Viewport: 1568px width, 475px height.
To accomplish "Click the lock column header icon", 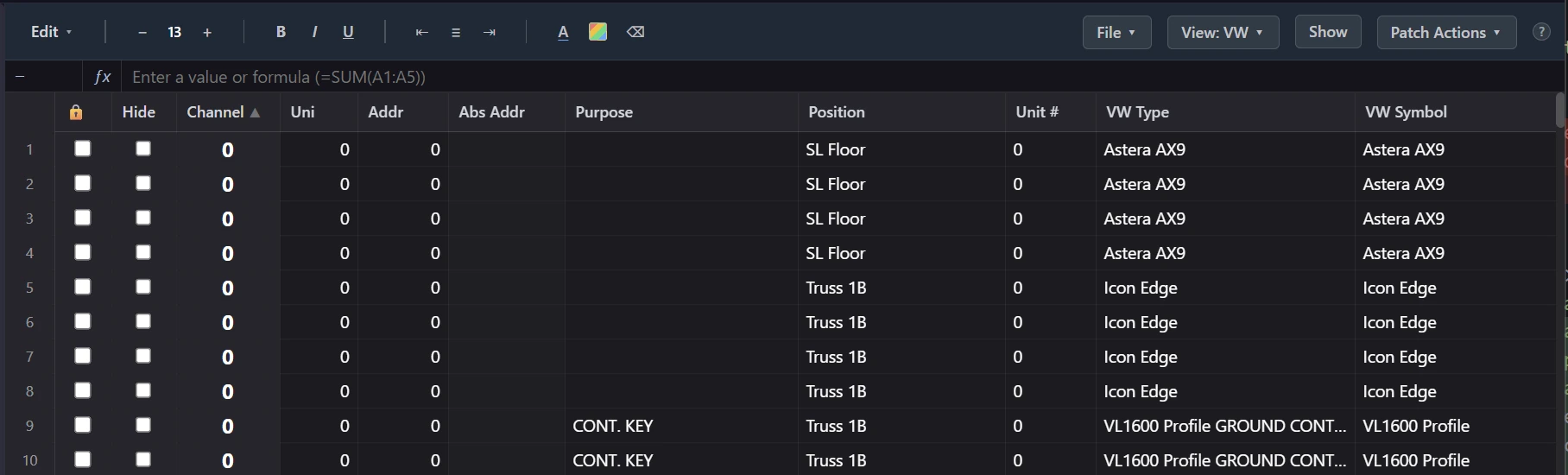I will [76, 112].
